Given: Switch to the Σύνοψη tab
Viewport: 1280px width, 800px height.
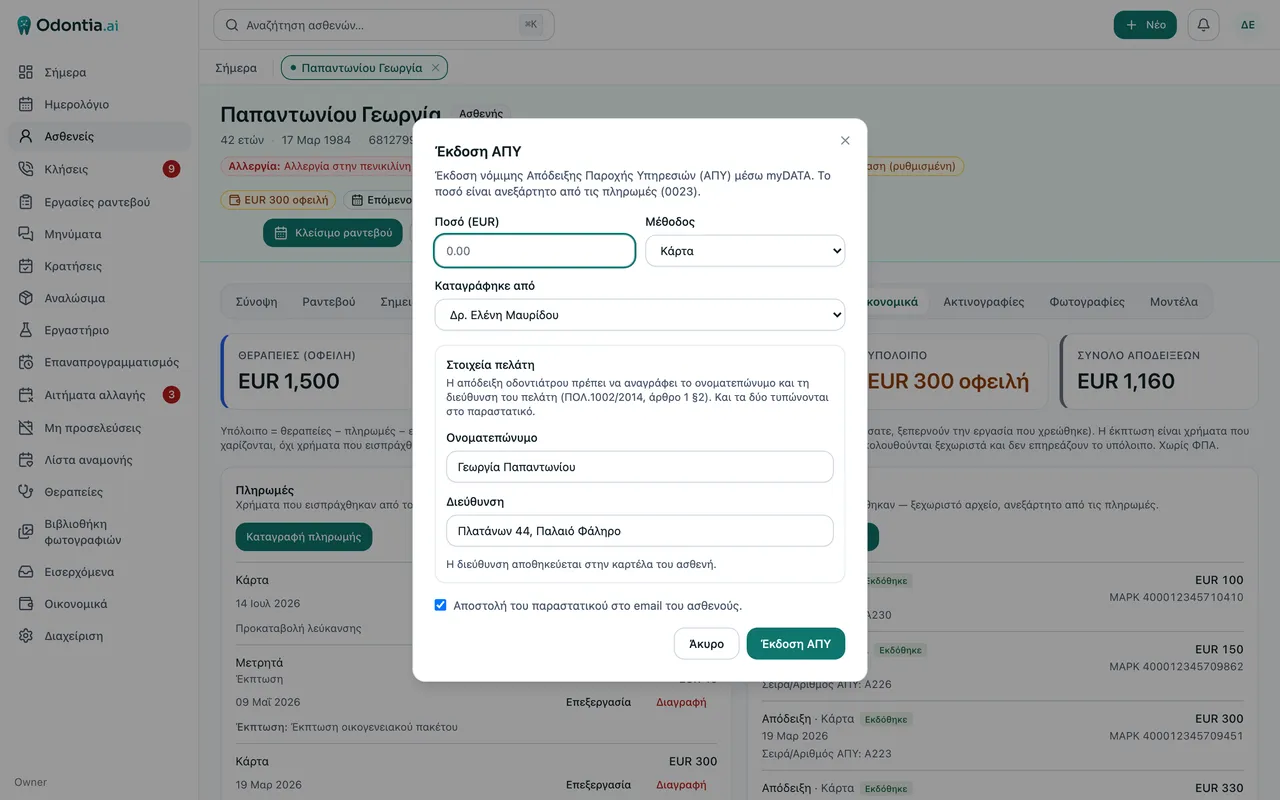Looking at the screenshot, I should 256,301.
